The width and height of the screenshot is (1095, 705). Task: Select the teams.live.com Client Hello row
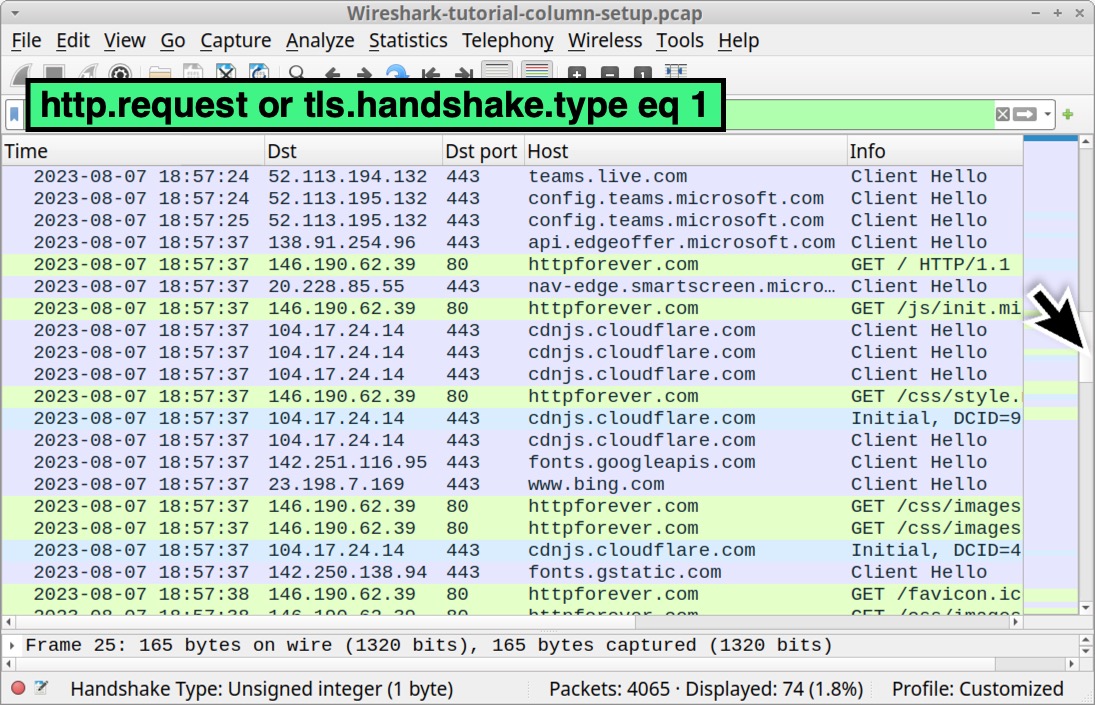512,176
